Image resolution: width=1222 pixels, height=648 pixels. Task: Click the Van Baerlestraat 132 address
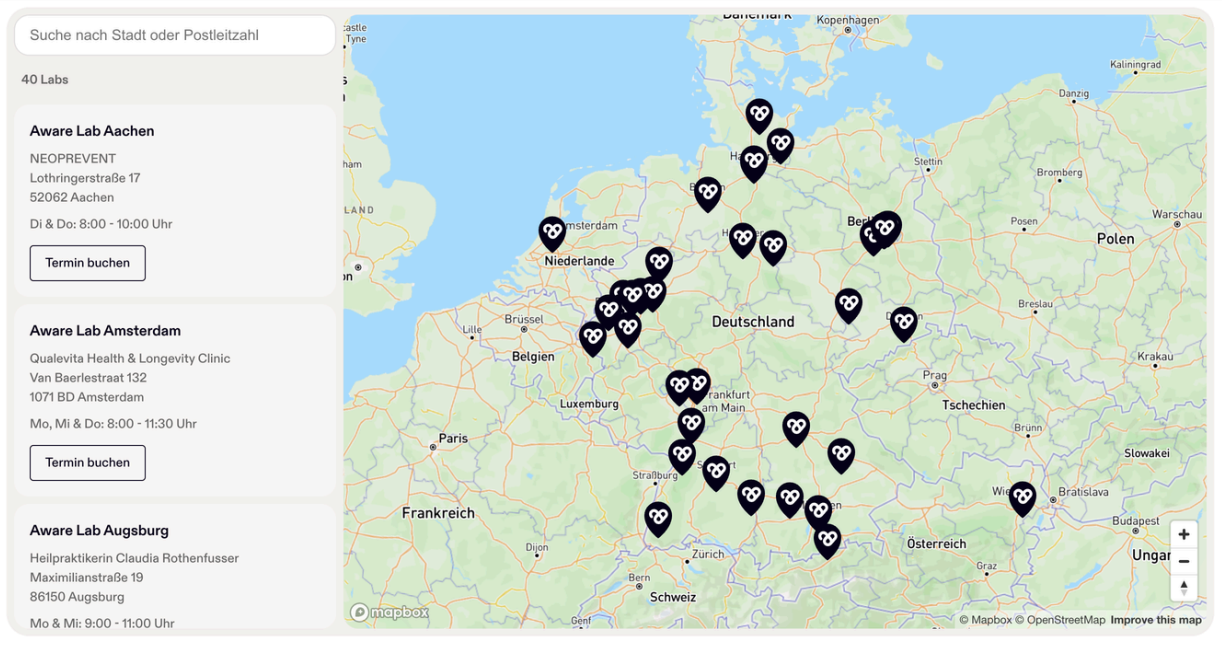pos(88,378)
